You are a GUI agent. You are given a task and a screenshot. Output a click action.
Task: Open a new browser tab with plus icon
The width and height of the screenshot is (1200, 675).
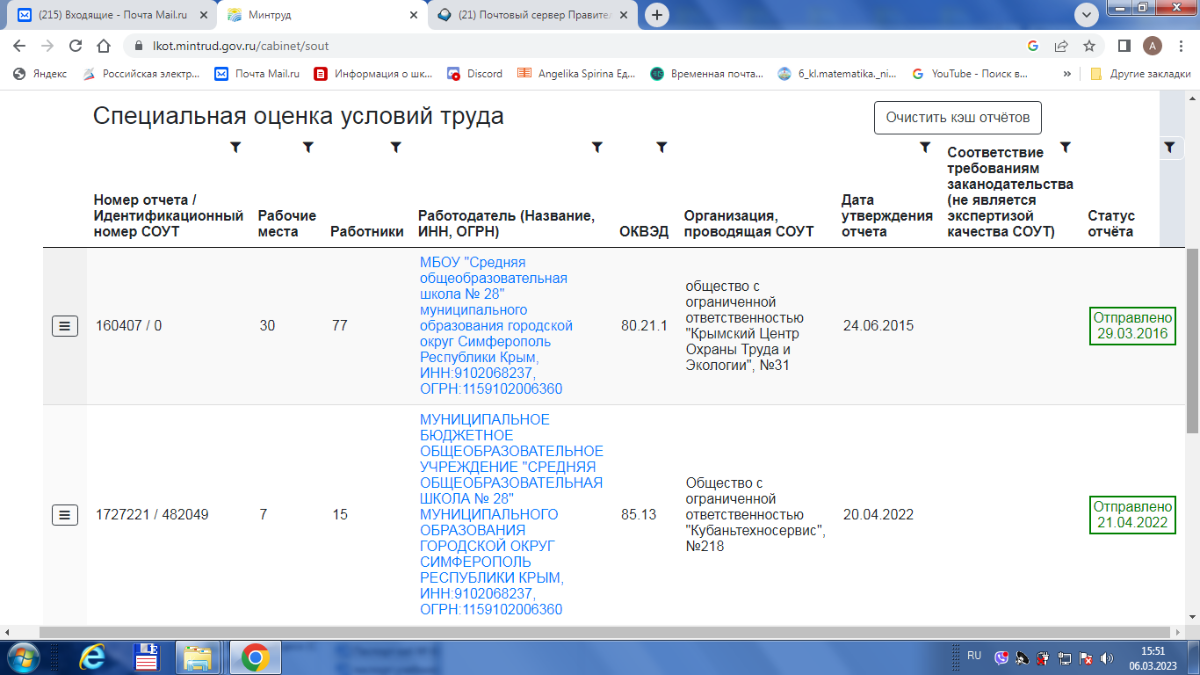pyautogui.click(x=657, y=15)
